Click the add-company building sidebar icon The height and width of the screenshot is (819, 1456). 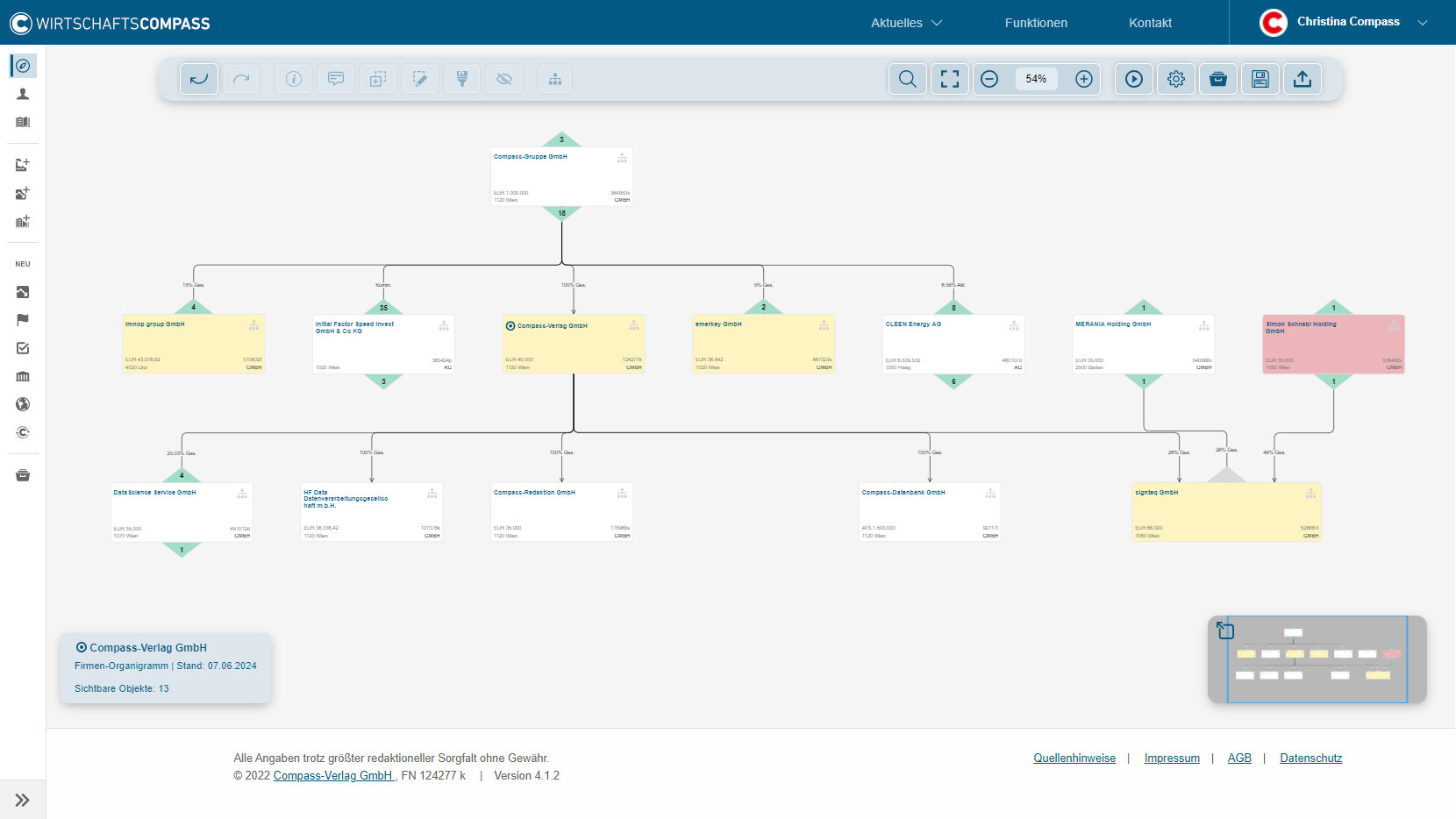pyautogui.click(x=23, y=221)
